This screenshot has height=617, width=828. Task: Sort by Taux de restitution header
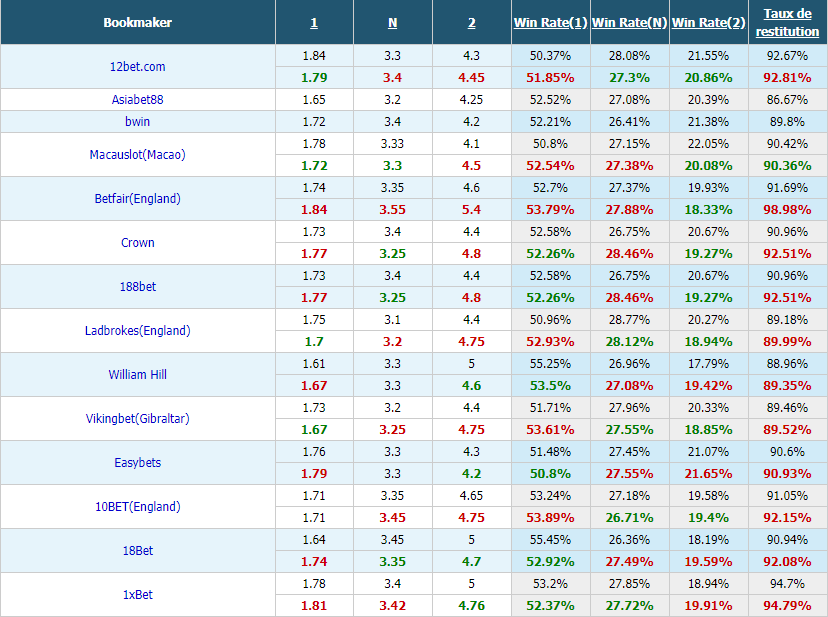787,23
